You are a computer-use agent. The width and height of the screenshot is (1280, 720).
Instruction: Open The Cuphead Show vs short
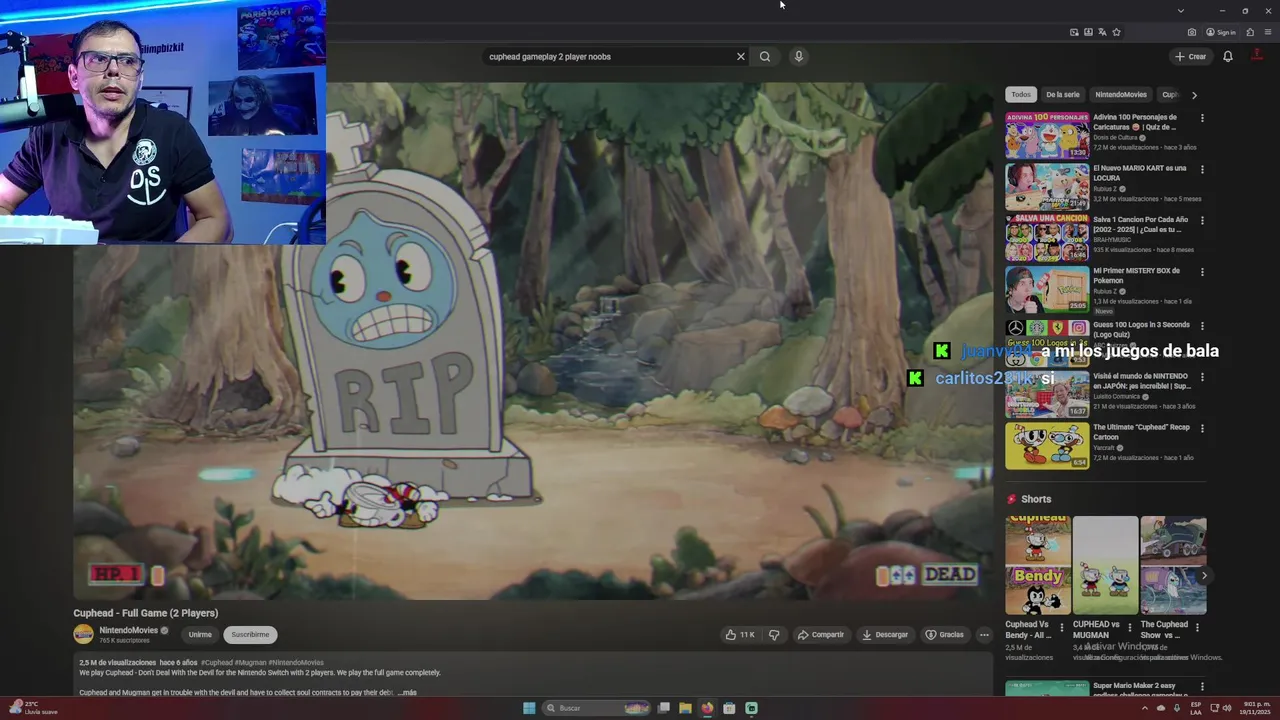[1173, 565]
